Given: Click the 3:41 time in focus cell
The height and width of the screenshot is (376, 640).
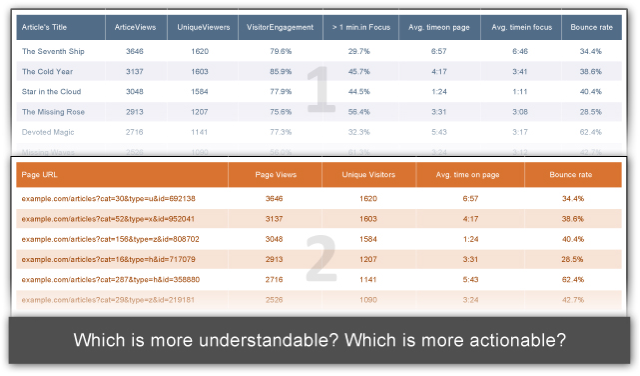Looking at the screenshot, I should (520, 72).
